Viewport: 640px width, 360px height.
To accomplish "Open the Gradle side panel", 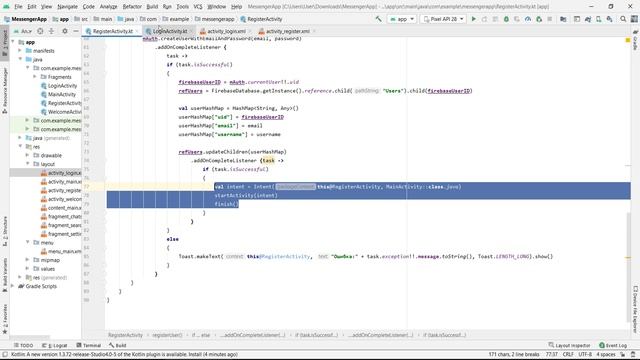I will [x=635, y=40].
